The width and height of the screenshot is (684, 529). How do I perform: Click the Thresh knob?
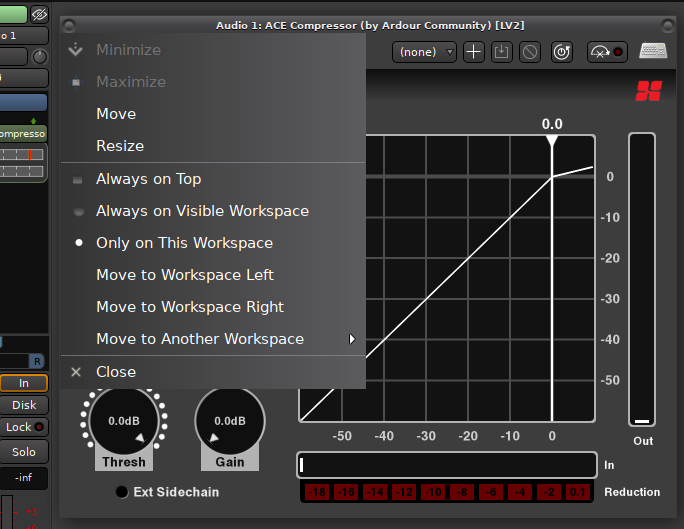click(124, 421)
